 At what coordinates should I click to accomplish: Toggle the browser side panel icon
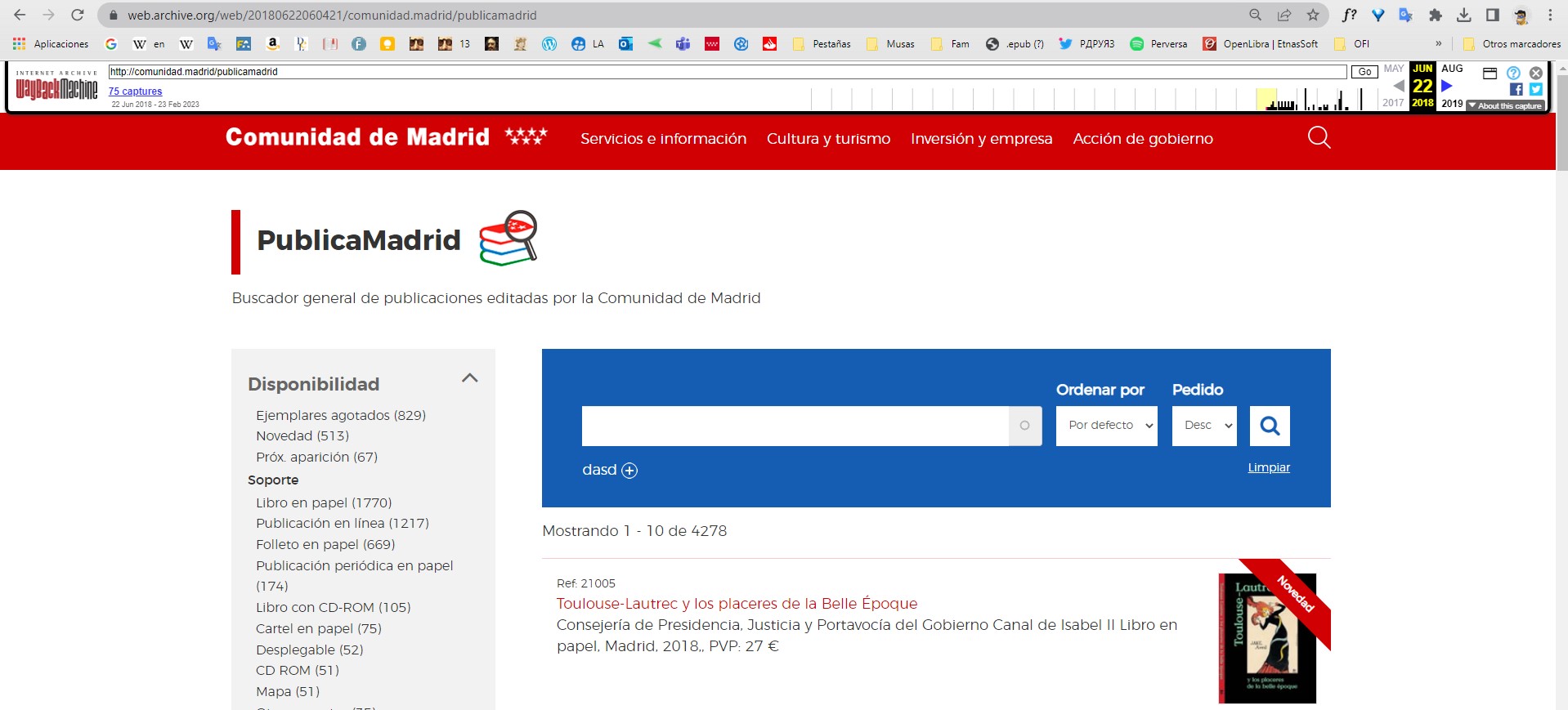point(1493,15)
